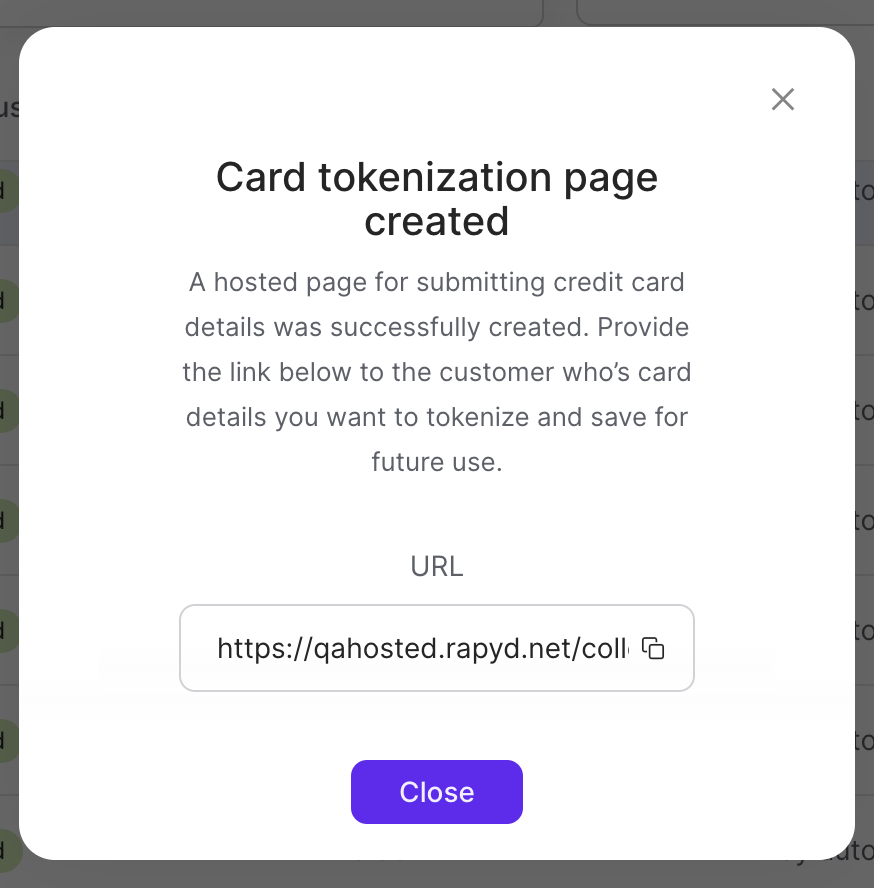874x888 pixels.
Task: Click the purple Close button at dialog bottom
Action: [x=437, y=791]
